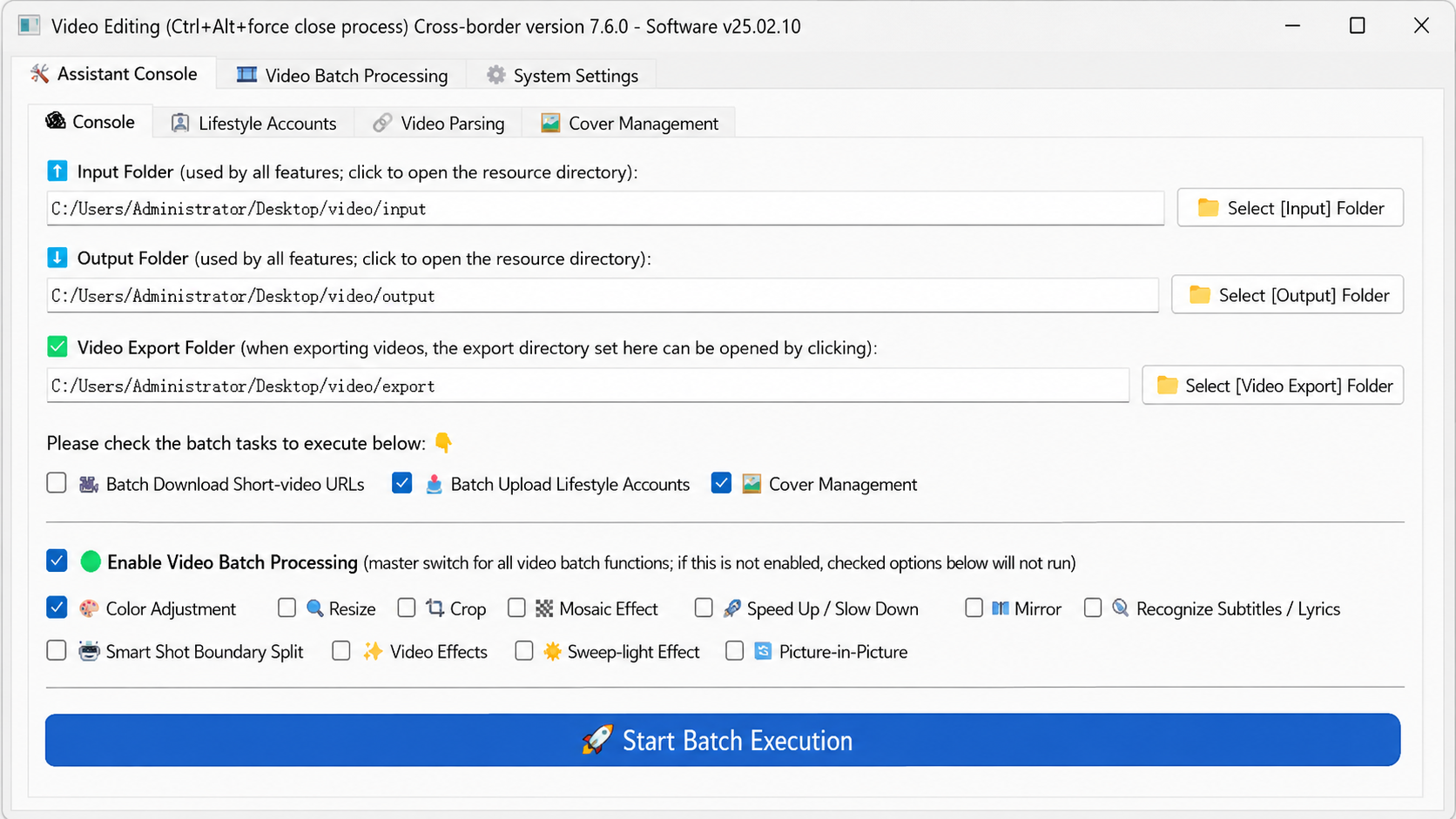Click the checkered Mosaic Effect icon
The image size is (1456, 819).
pos(544,608)
